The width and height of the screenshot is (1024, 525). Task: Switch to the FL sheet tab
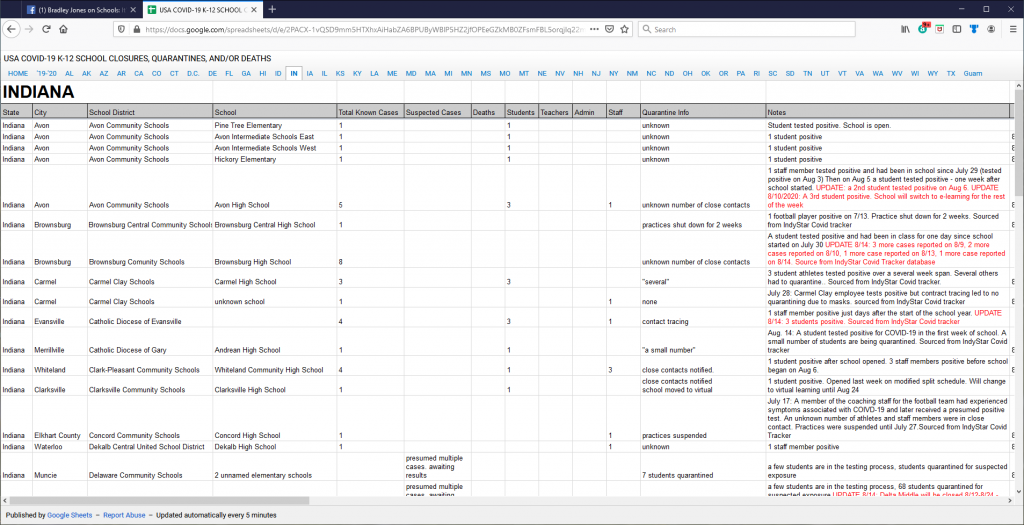click(x=229, y=74)
